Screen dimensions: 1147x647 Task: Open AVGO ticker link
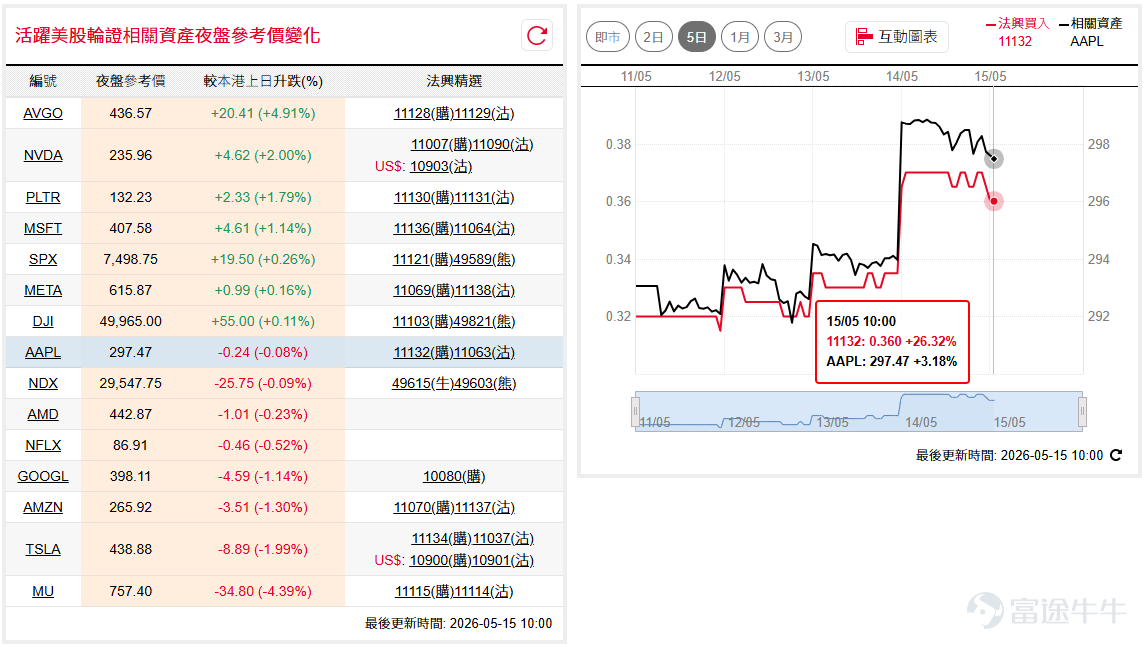pos(43,113)
